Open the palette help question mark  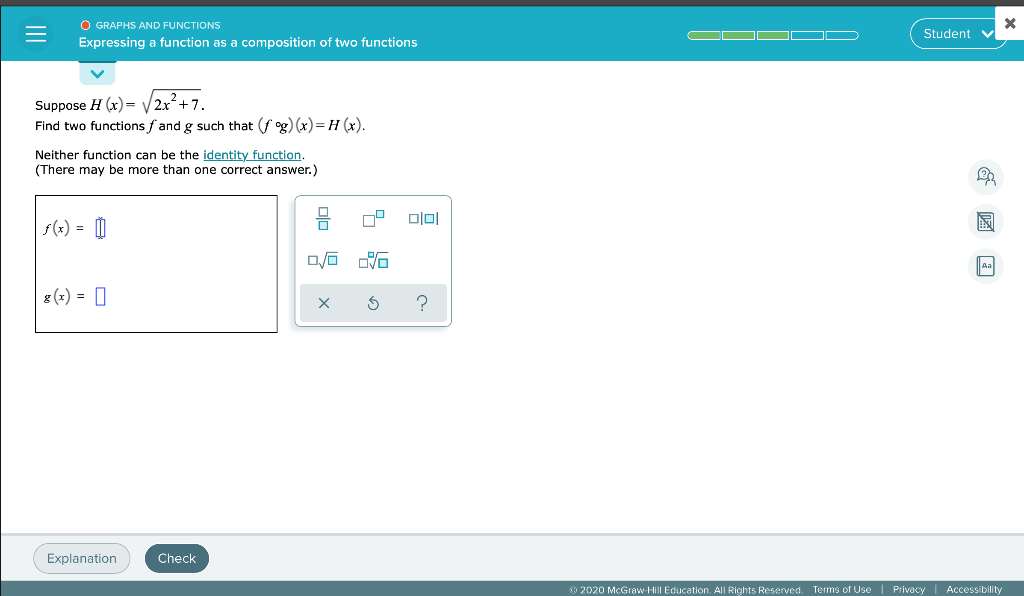[420, 302]
